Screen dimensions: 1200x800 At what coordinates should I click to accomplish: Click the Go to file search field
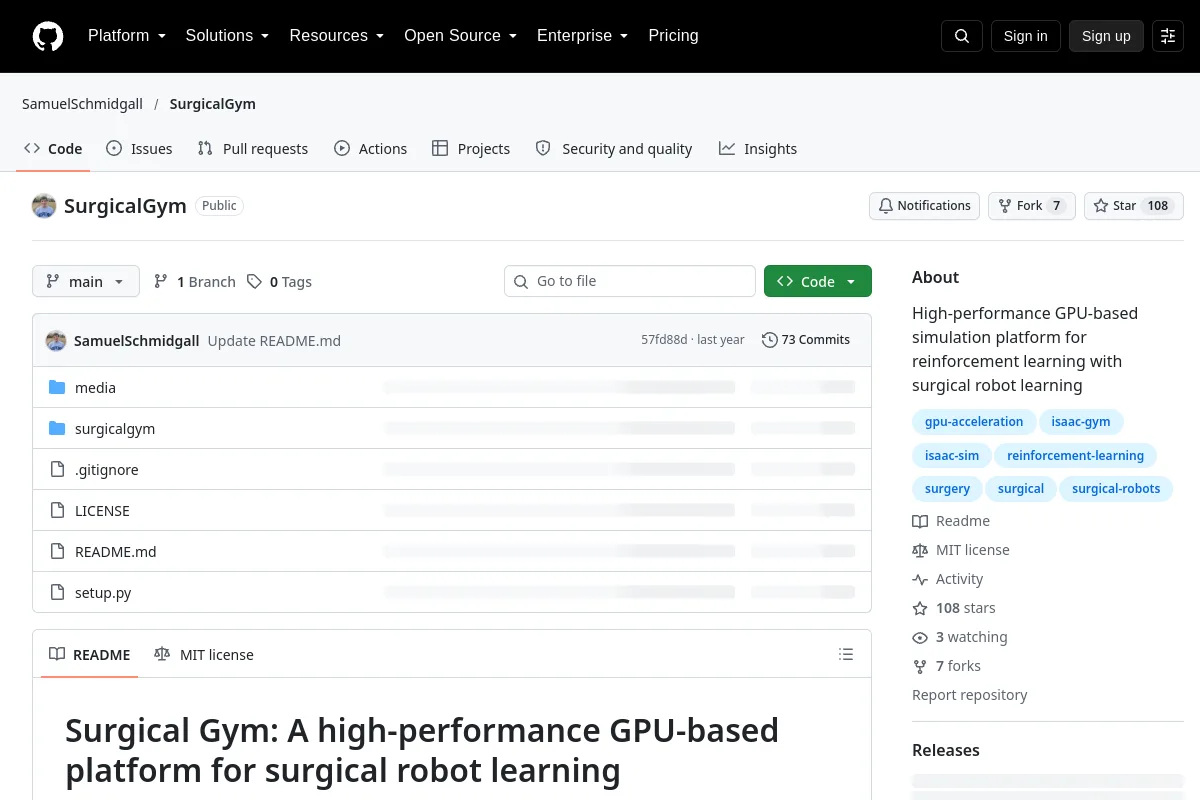630,281
